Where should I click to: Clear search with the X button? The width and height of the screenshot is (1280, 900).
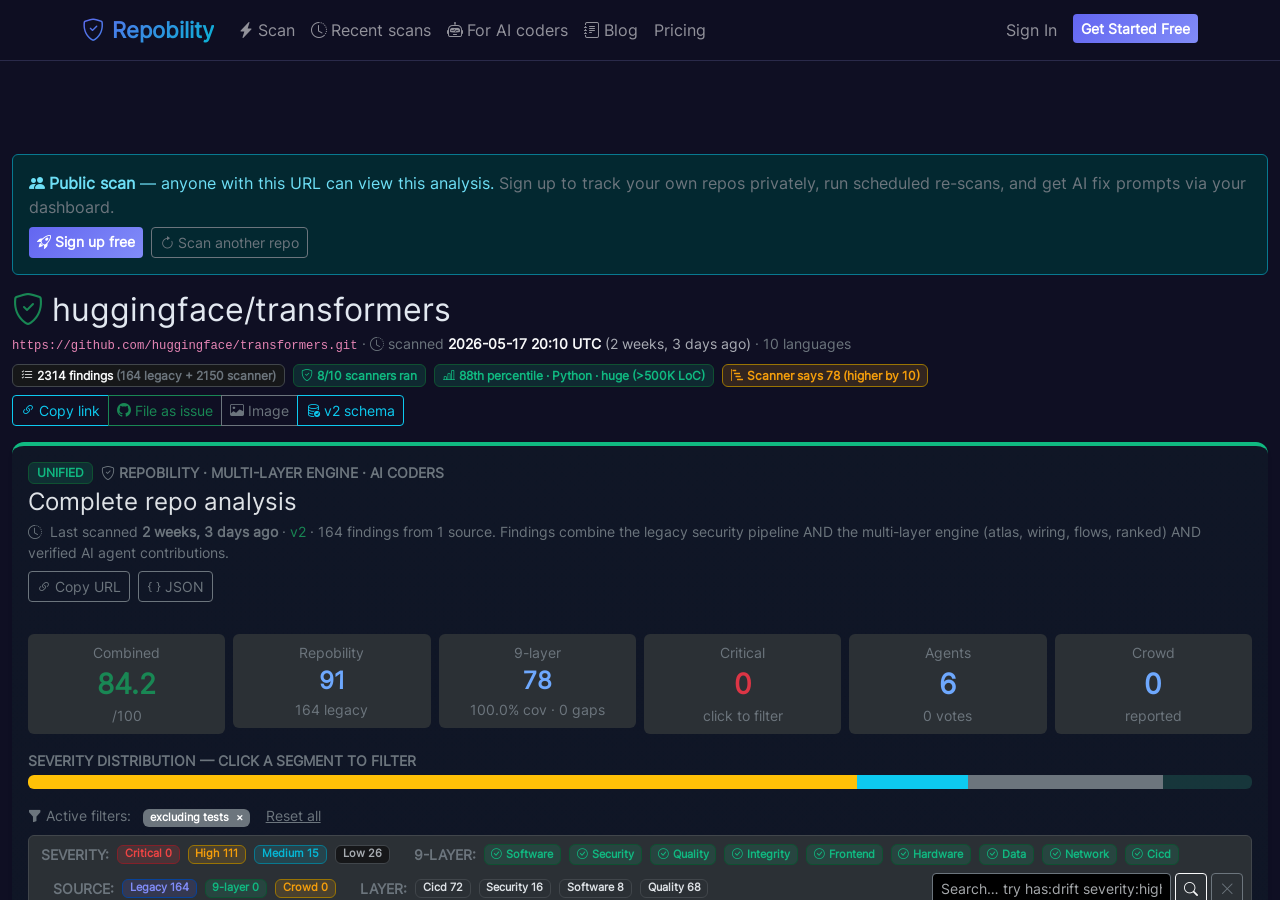click(x=1227, y=888)
